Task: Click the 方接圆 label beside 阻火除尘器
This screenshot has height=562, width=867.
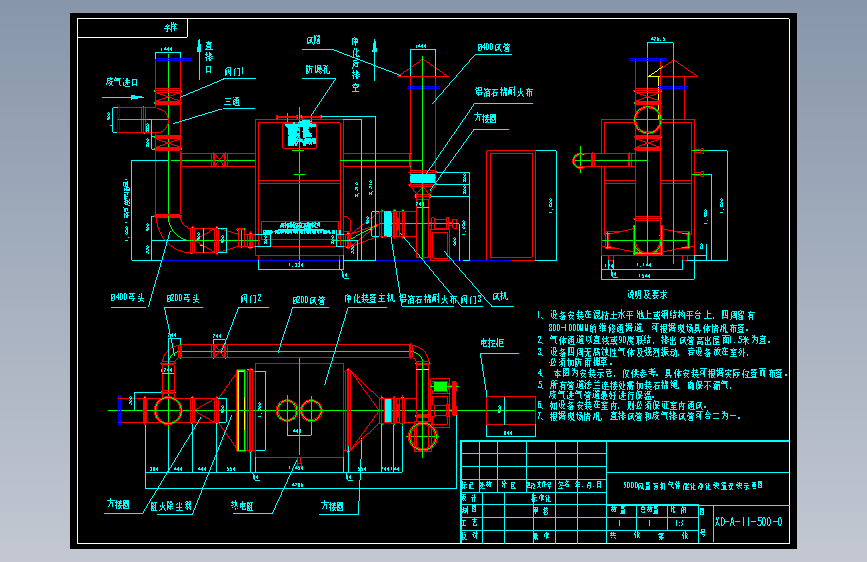Action: coord(118,504)
